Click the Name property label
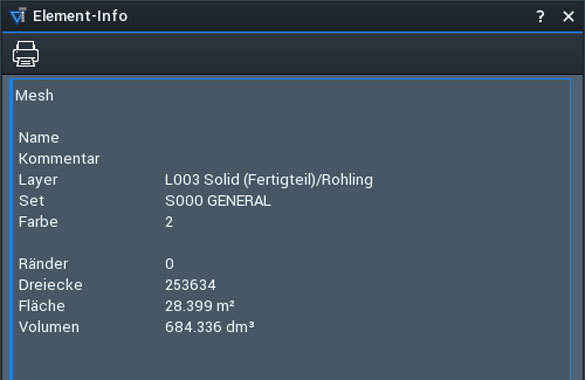This screenshot has height=380, width=585. point(39,138)
